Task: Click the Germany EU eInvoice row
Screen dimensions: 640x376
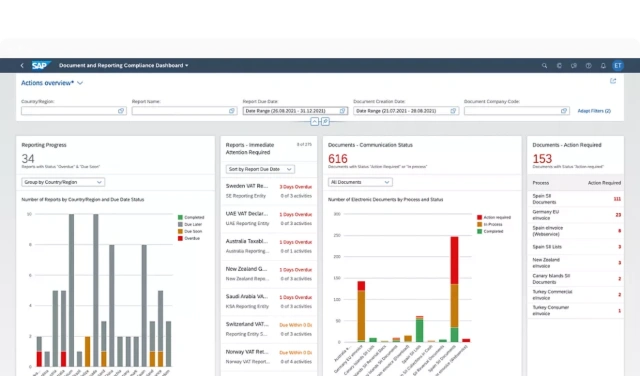Action: 576,215
